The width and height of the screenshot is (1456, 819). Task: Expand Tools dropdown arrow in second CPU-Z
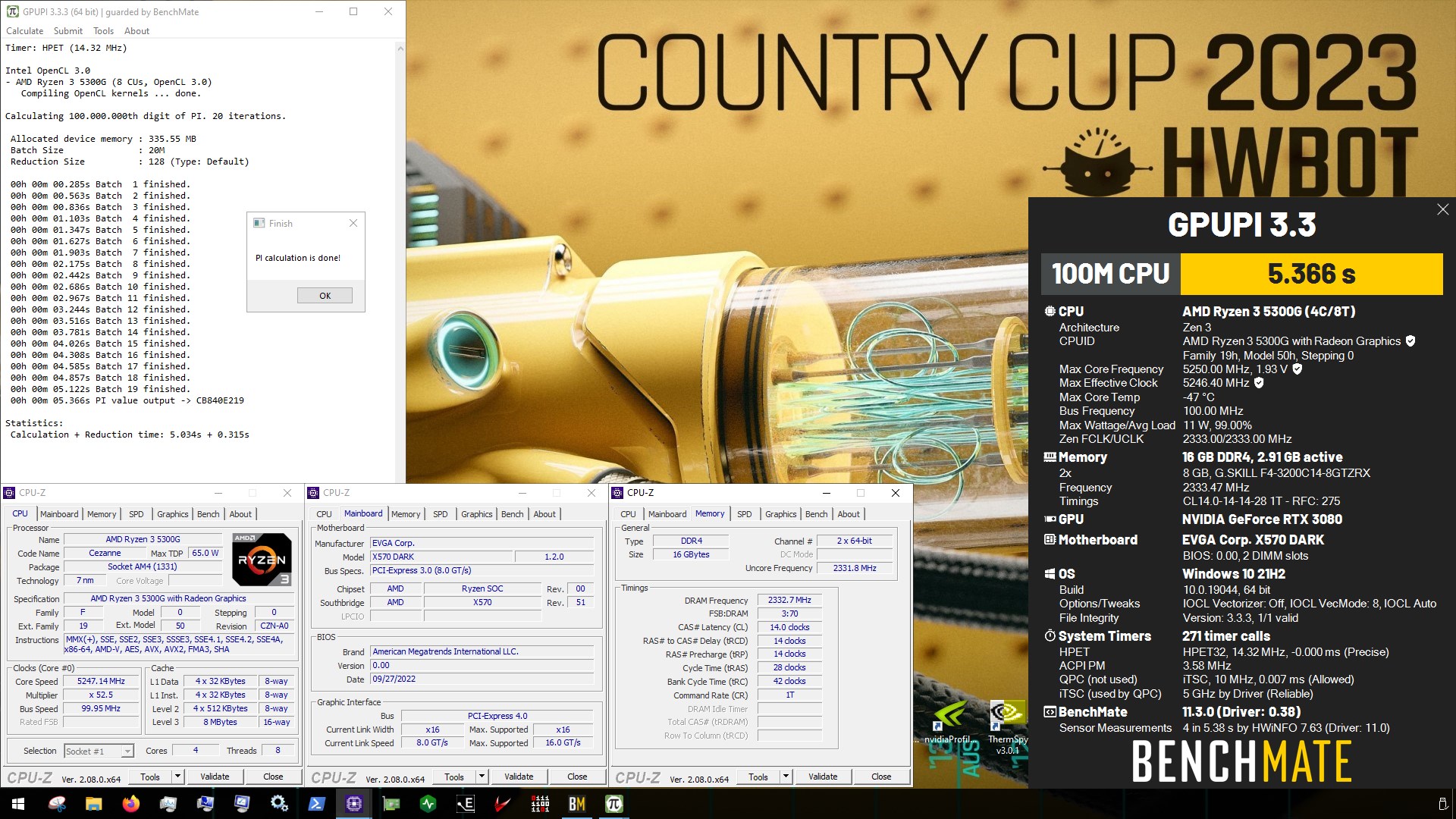coord(482,777)
